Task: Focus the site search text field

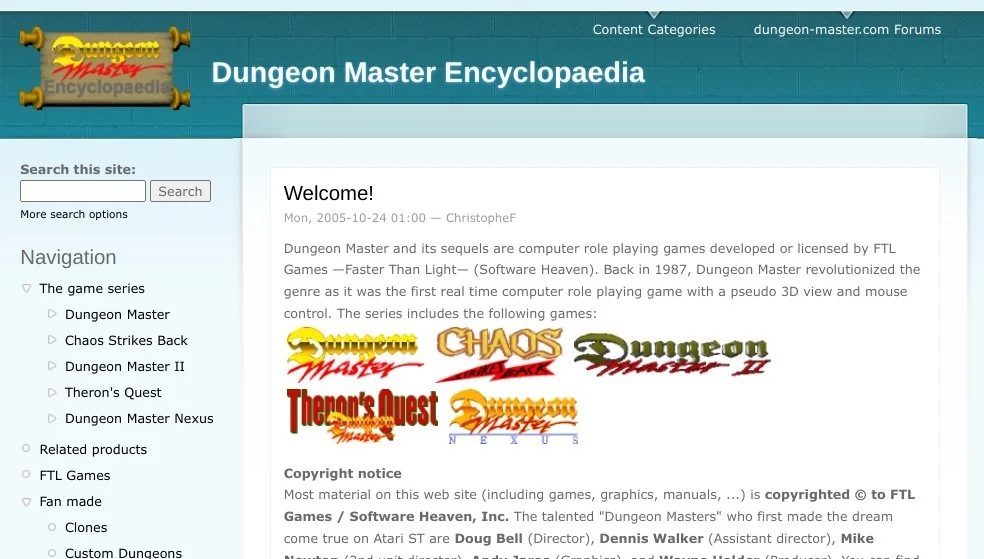Action: click(x=83, y=191)
